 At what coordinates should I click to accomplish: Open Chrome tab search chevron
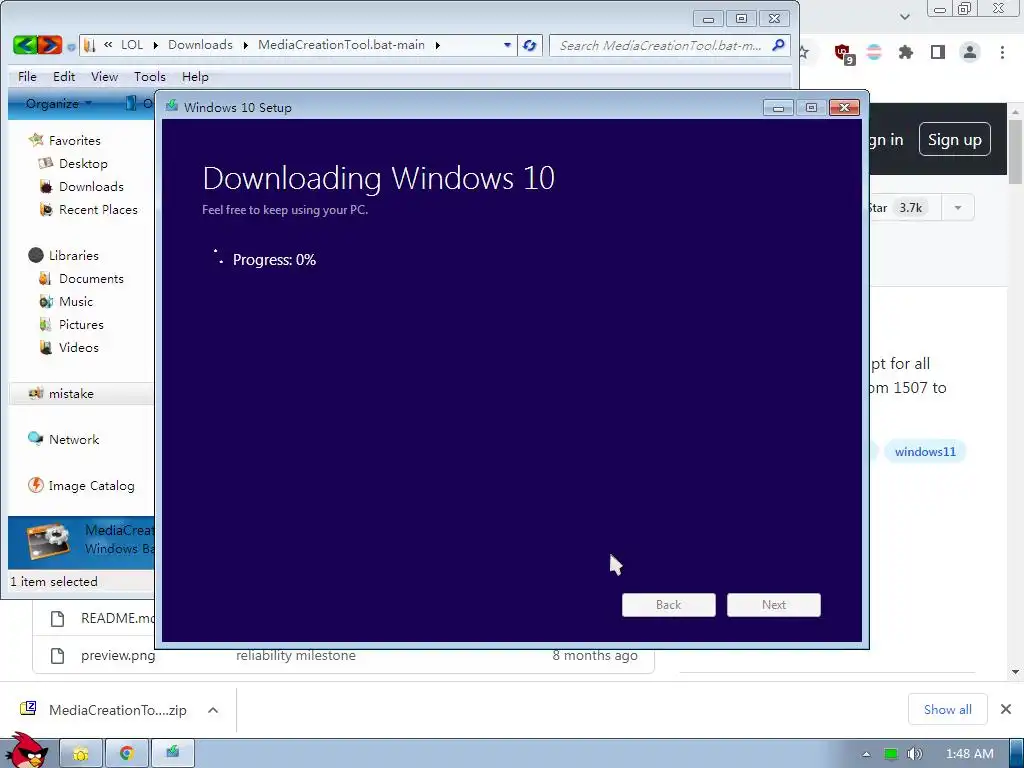tap(904, 17)
